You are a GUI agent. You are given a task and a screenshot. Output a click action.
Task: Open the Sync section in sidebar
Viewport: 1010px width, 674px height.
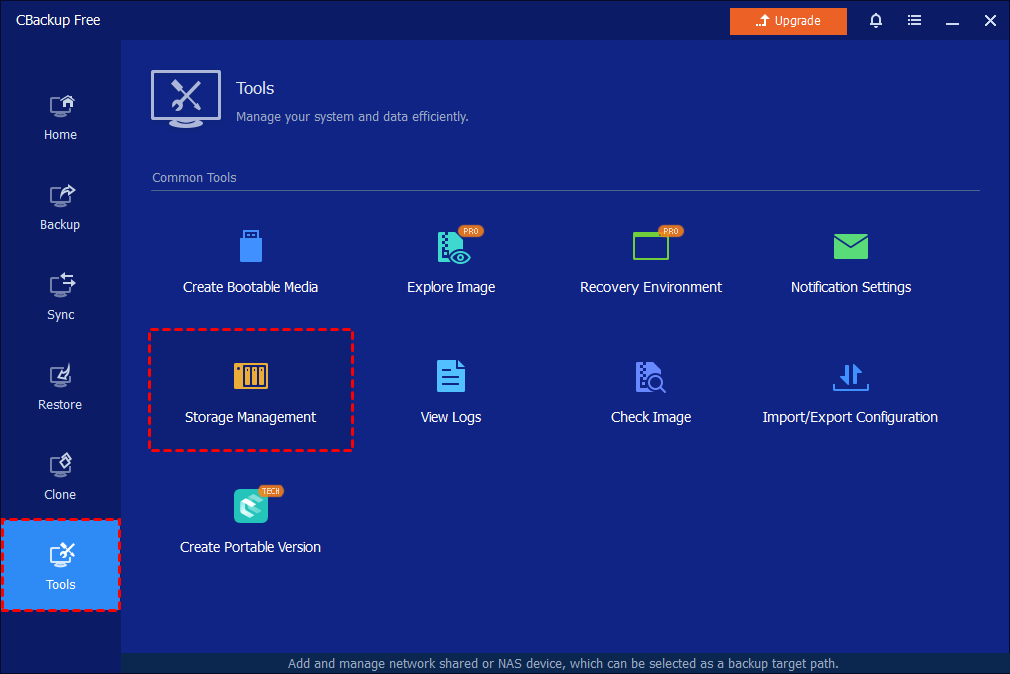[x=60, y=297]
